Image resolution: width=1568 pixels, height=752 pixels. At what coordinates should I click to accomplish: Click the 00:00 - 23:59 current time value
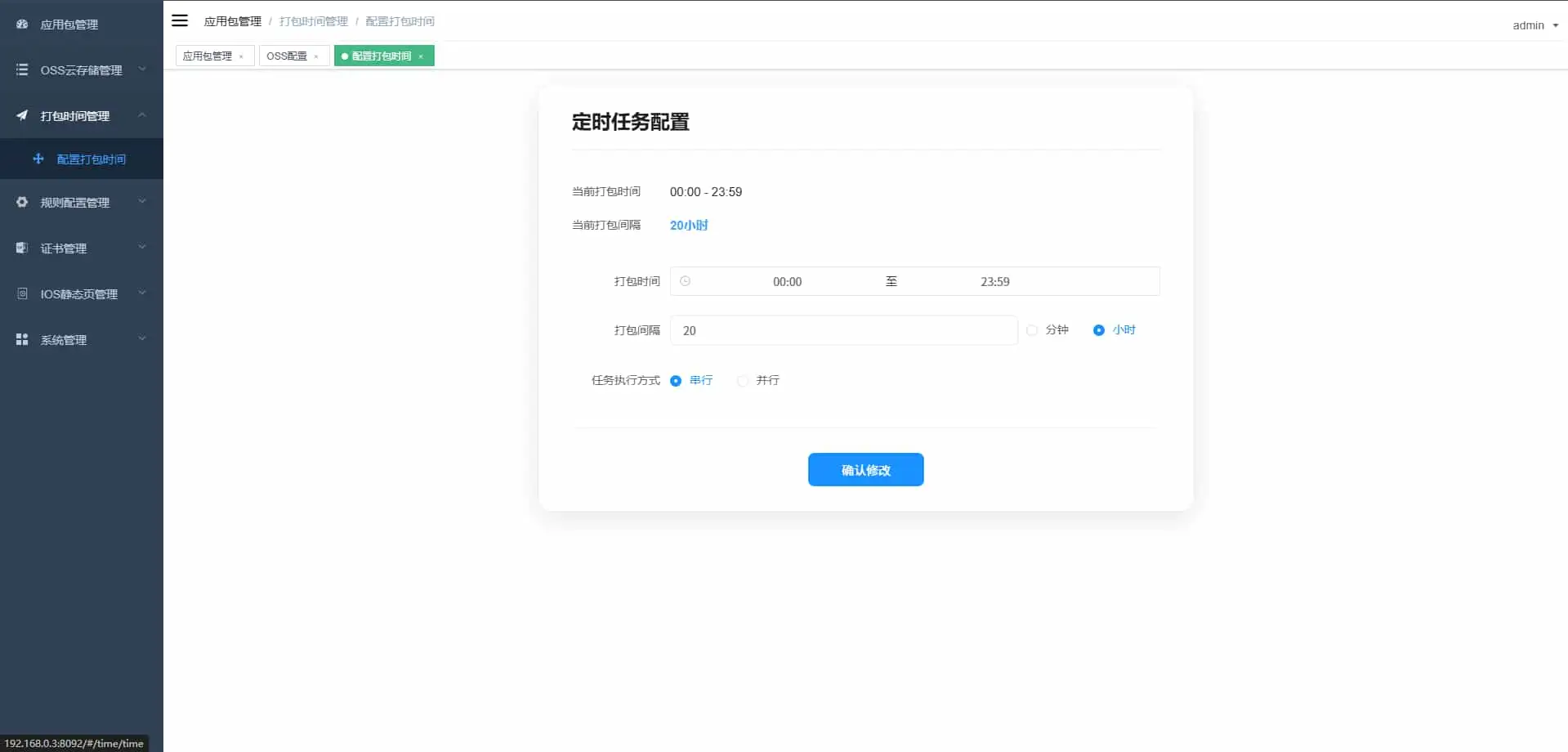[706, 192]
